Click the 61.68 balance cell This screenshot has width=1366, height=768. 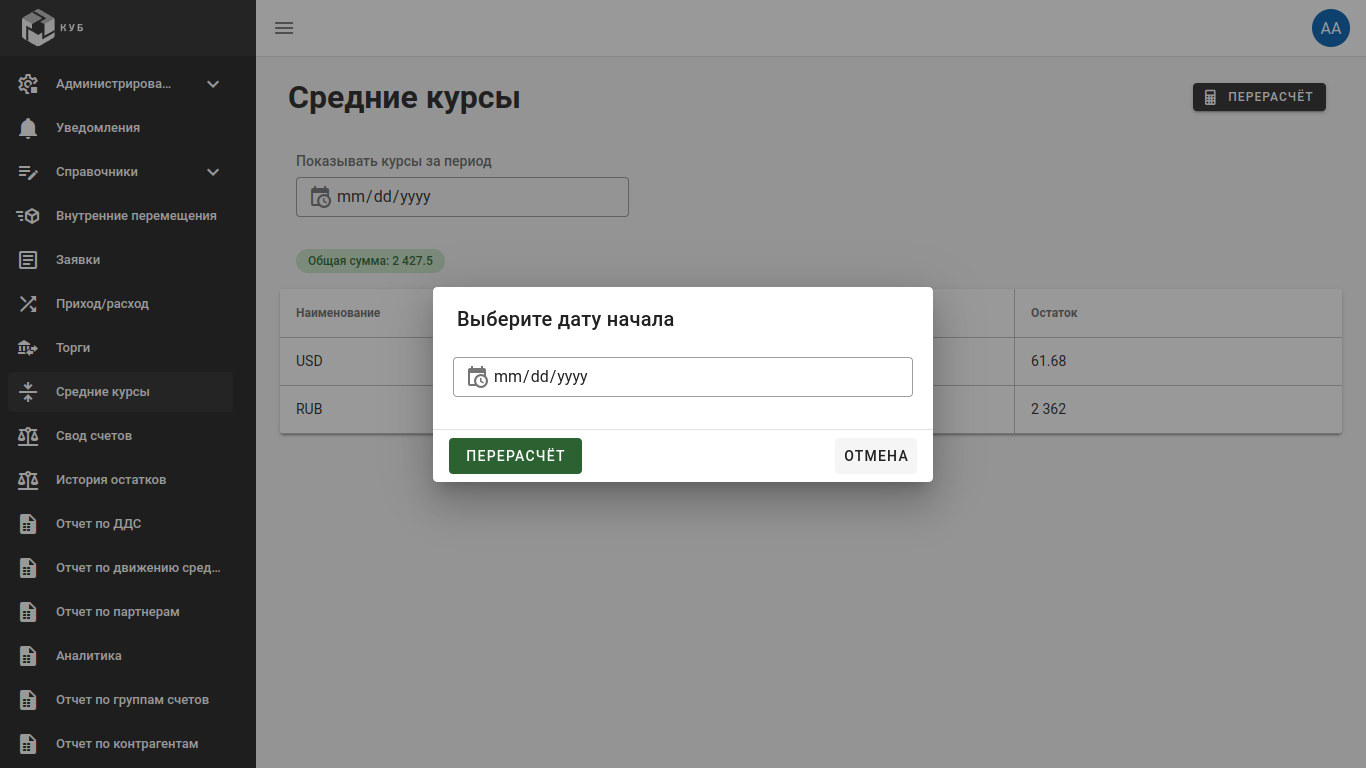[x=1049, y=361]
